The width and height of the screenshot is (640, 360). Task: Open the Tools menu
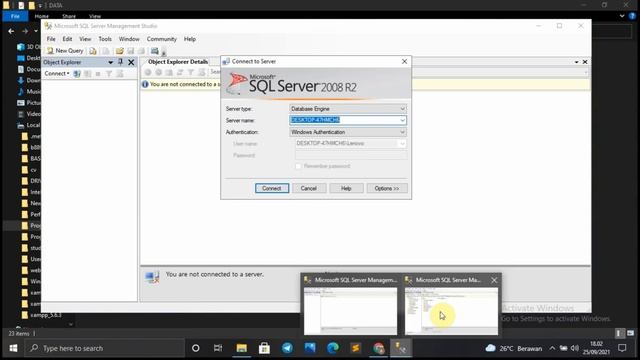tap(105, 39)
